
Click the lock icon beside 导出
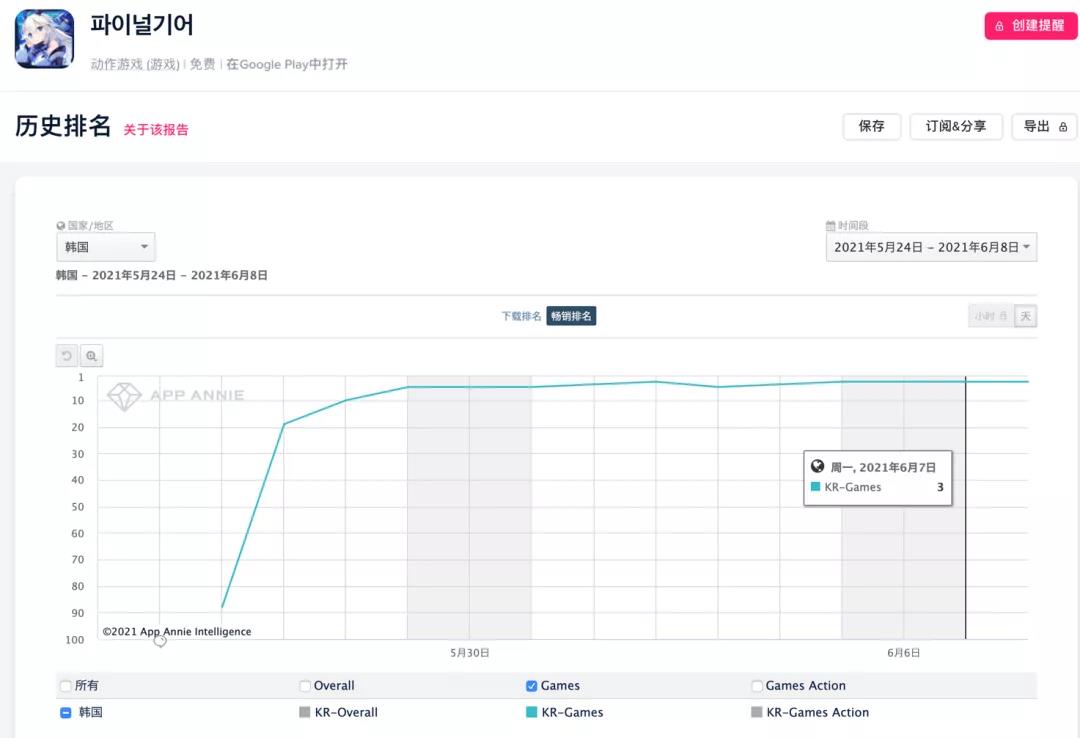1063,127
